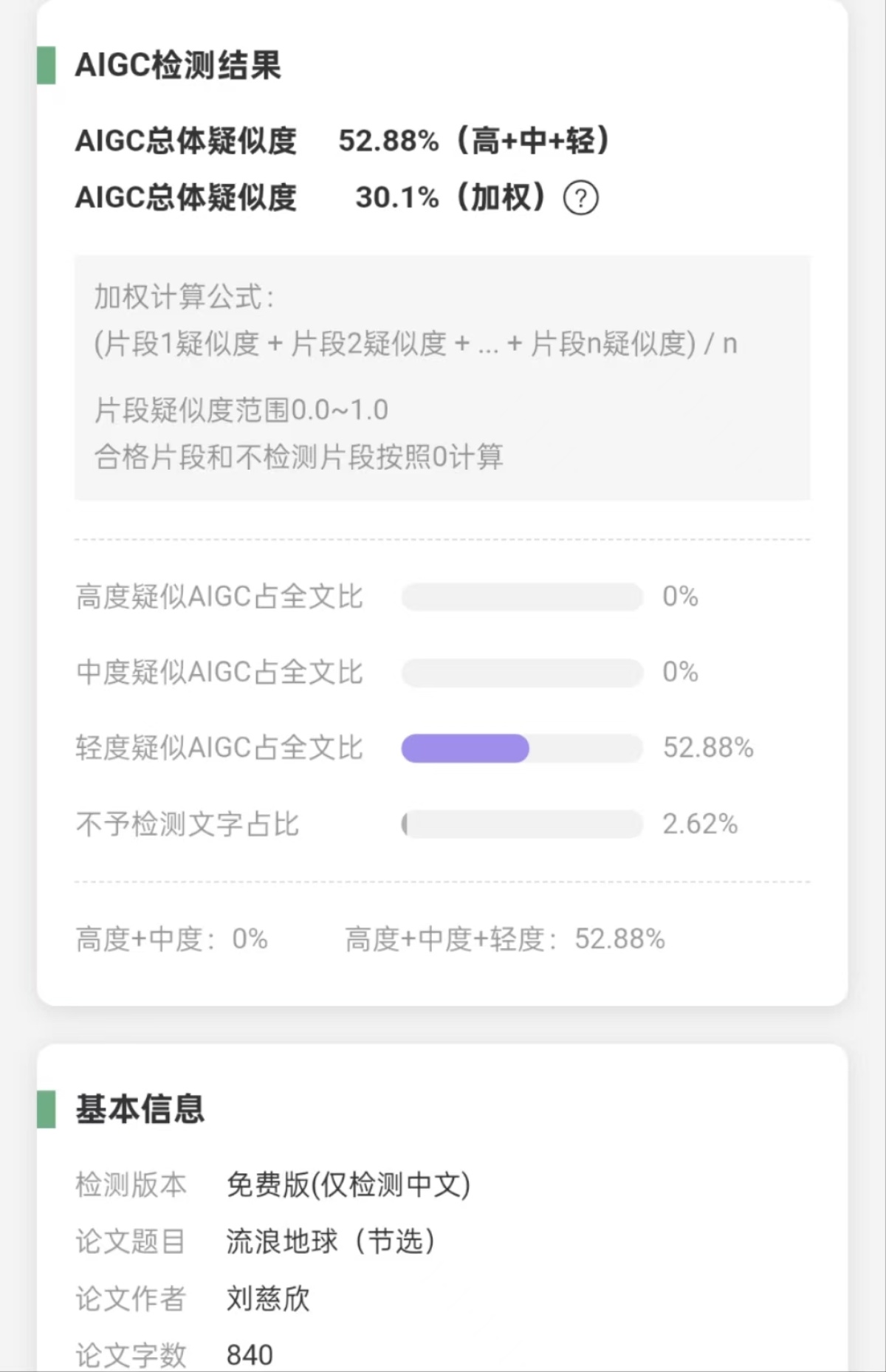Click the 52.88% value beside 轻度疑似 bar
This screenshot has height=1372, width=886.
point(708,748)
